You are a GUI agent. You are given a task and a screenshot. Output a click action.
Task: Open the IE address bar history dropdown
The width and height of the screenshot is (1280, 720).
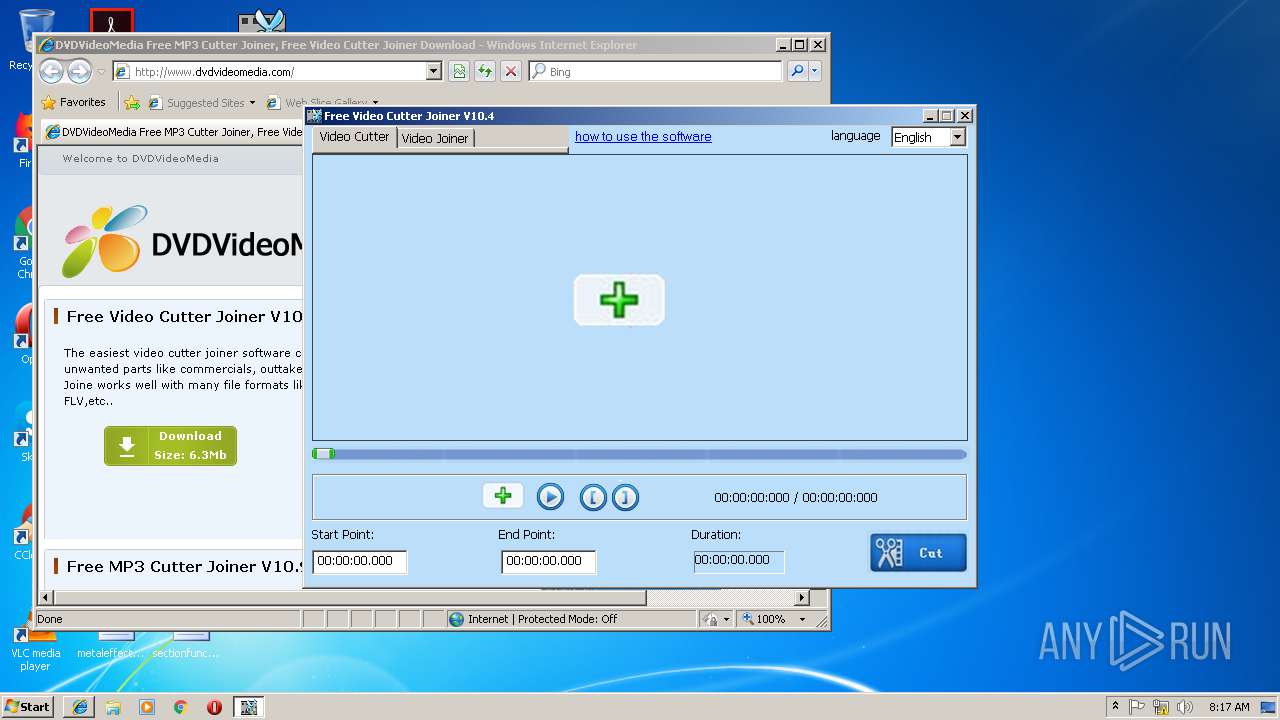coord(434,71)
